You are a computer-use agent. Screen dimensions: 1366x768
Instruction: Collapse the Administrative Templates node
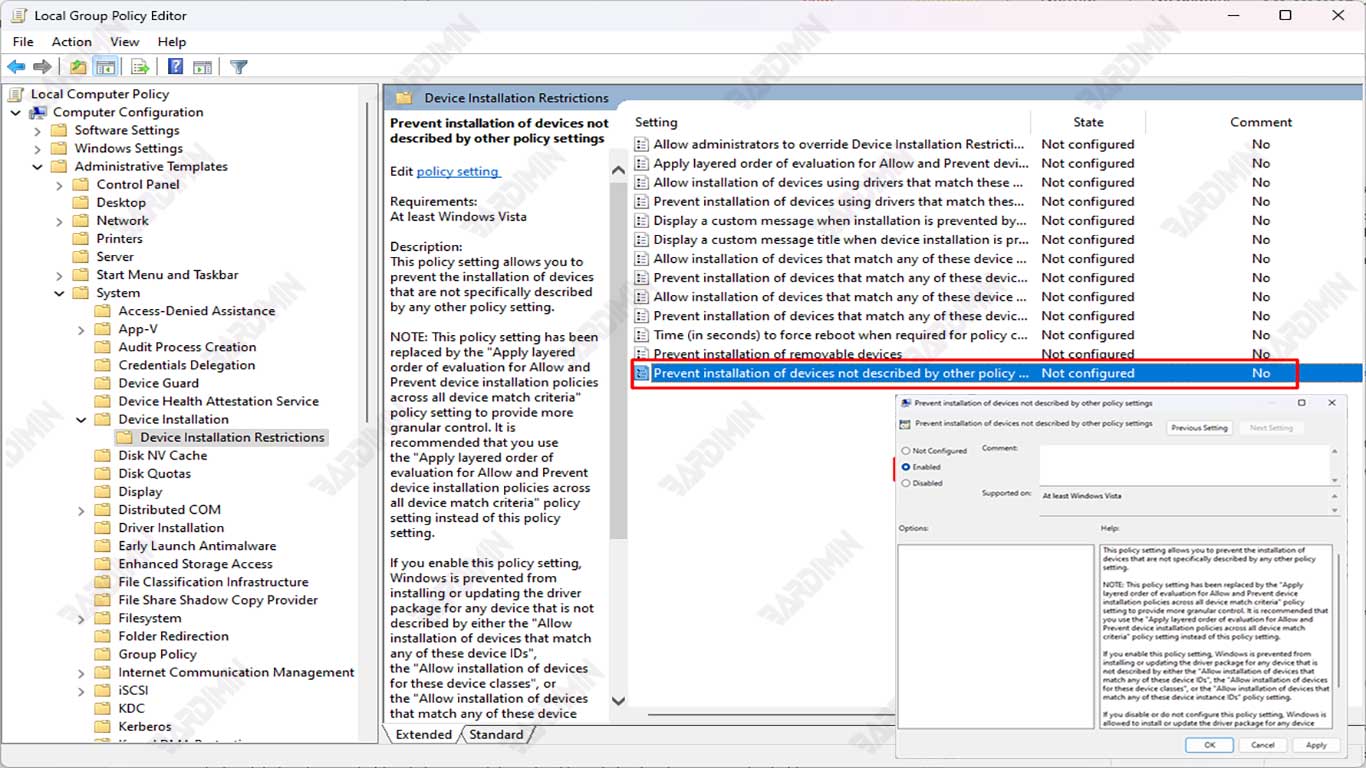(x=38, y=167)
